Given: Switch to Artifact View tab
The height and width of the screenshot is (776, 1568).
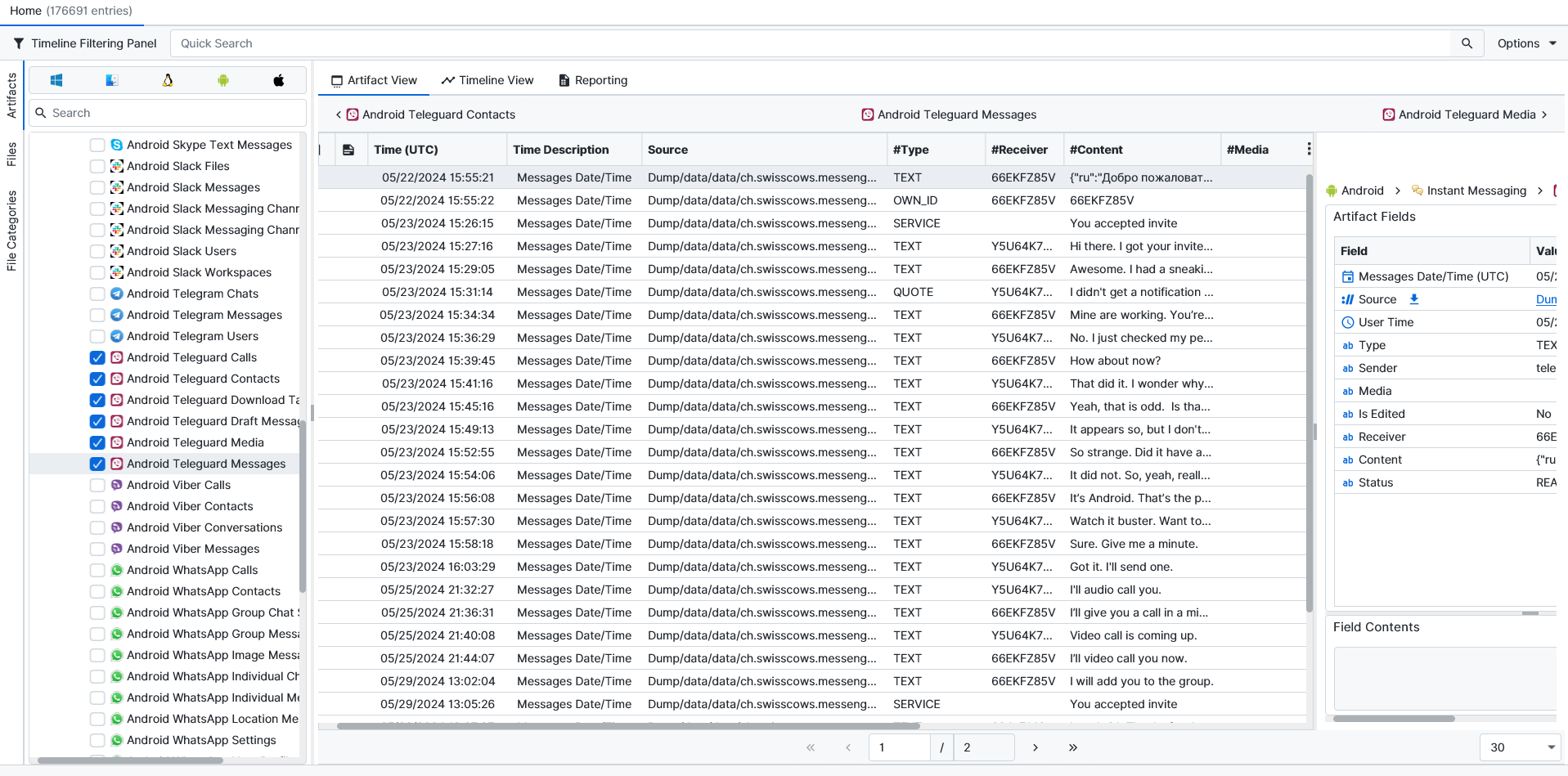Looking at the screenshot, I should point(374,80).
